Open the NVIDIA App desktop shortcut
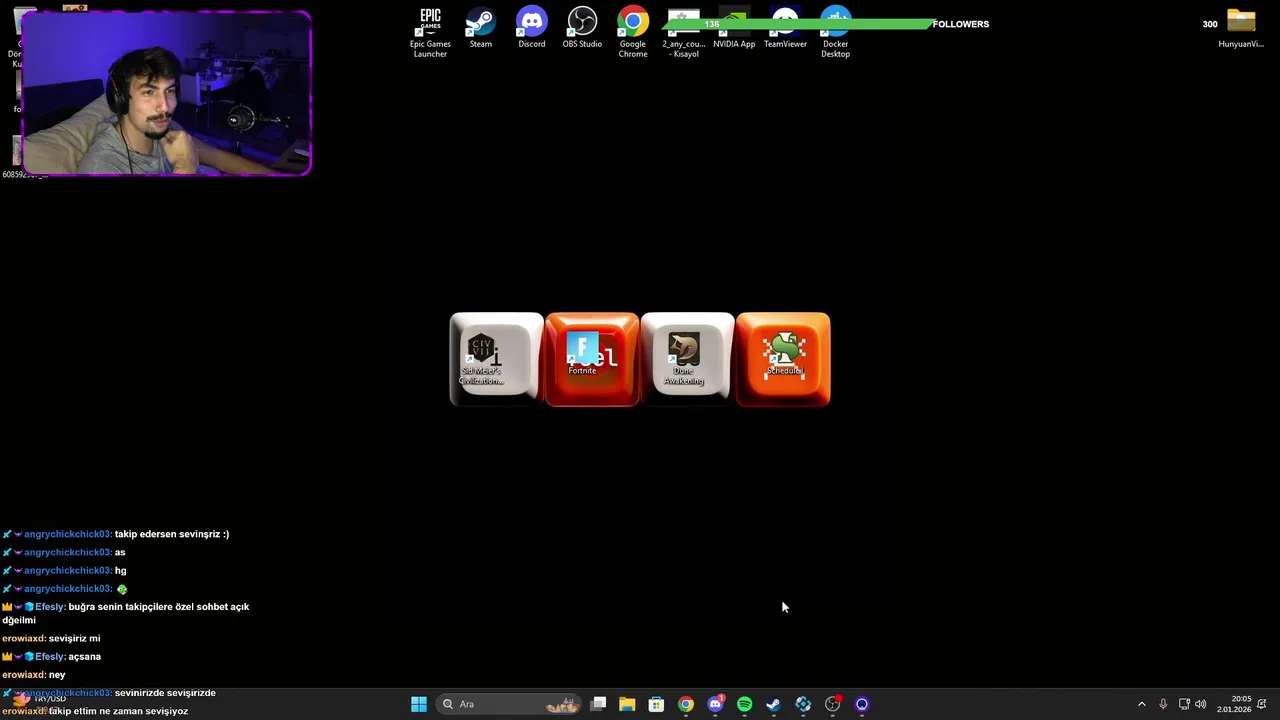1280x720 pixels. [x=734, y=28]
